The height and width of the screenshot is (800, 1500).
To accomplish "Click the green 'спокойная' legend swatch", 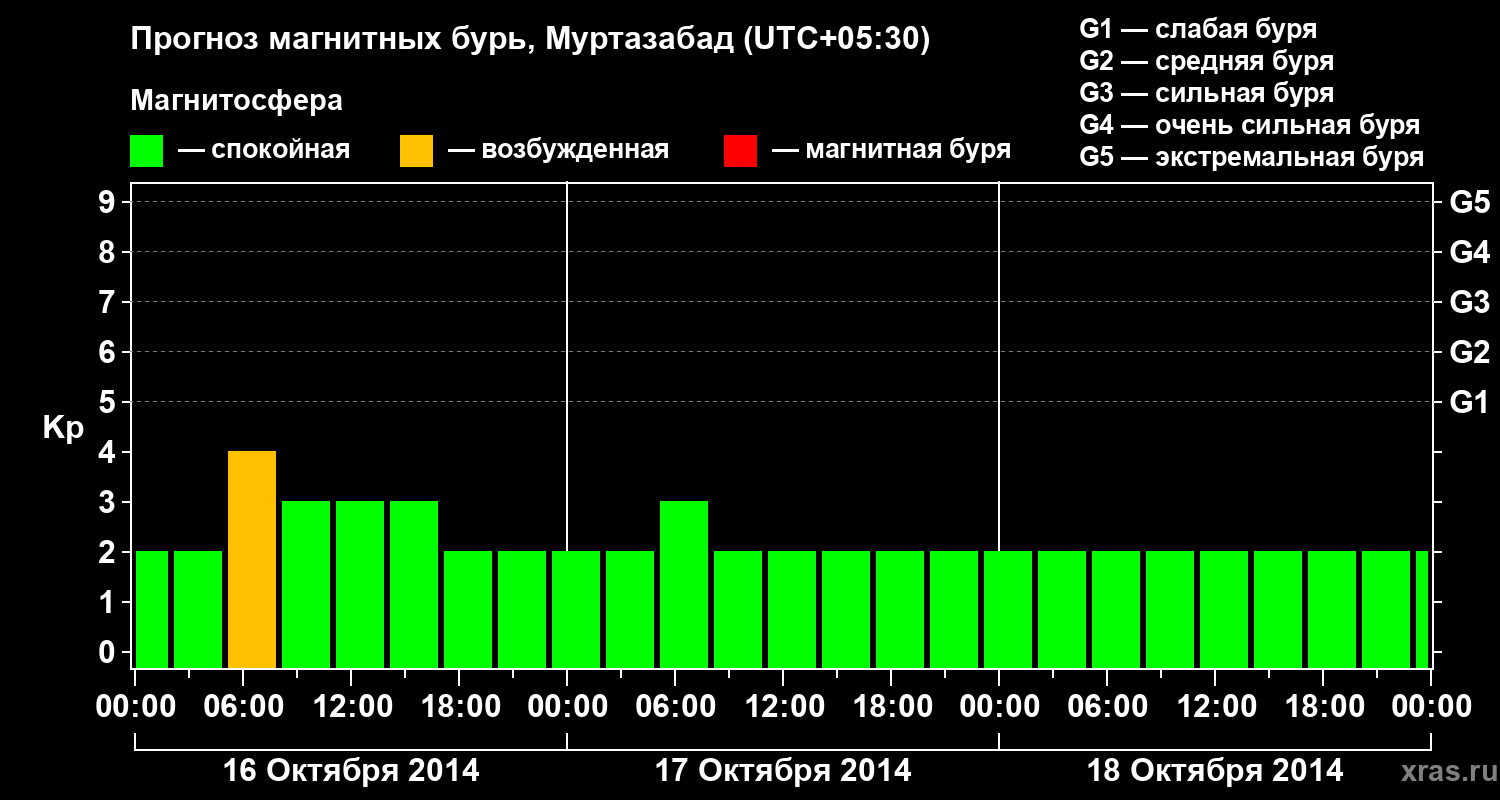I will point(147,151).
